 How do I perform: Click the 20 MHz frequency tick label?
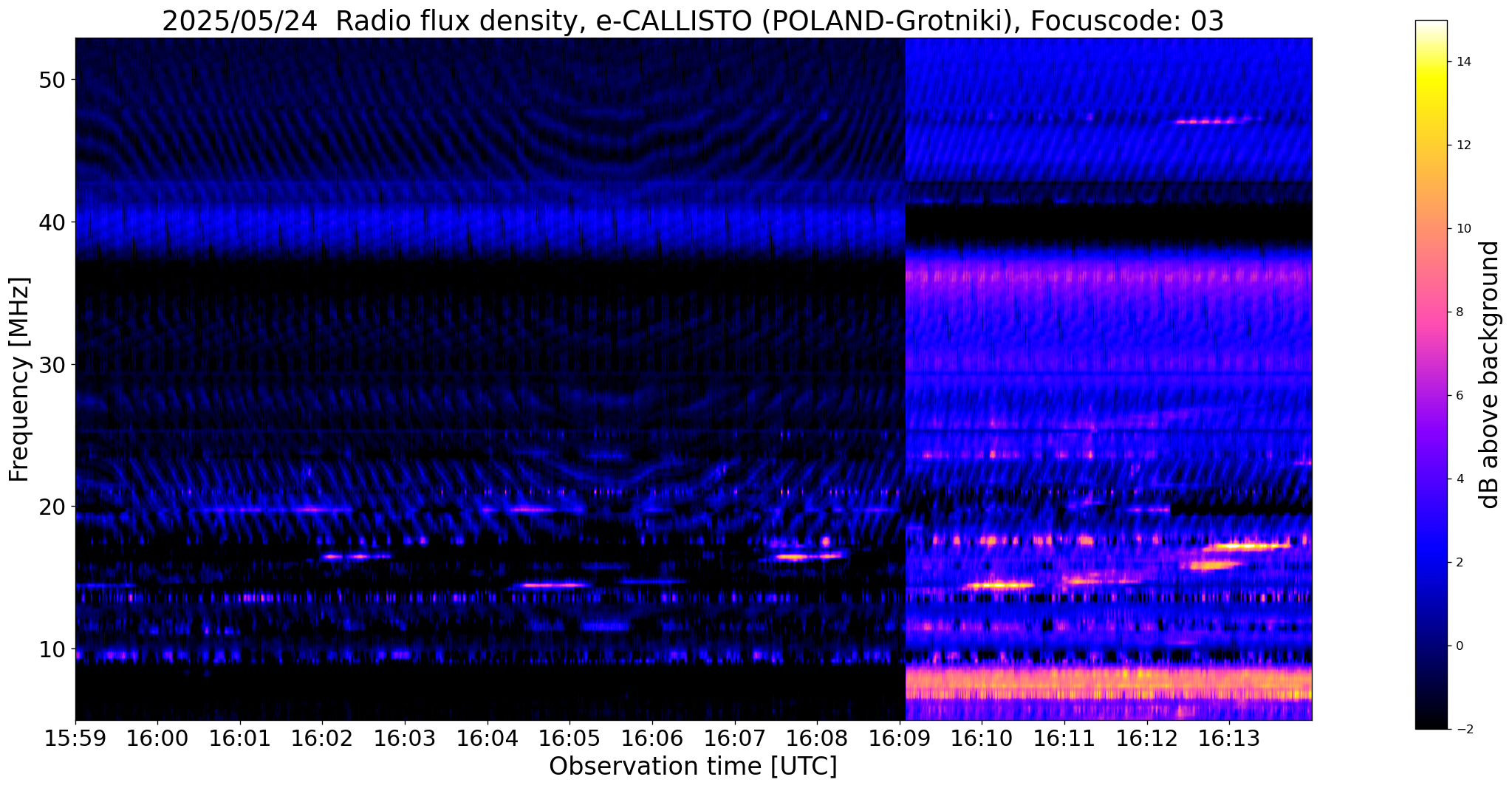pyautogui.click(x=52, y=507)
